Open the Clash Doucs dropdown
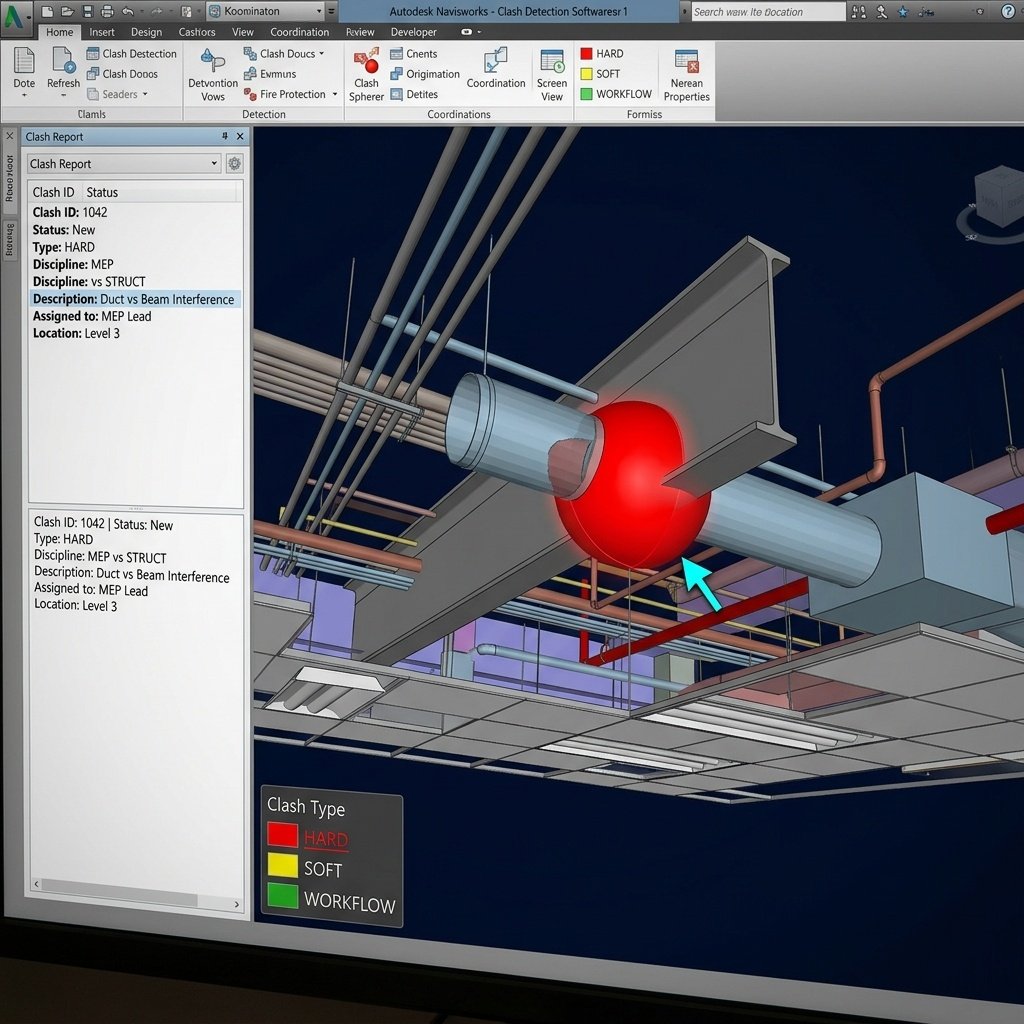The width and height of the screenshot is (1024, 1024). 321,54
